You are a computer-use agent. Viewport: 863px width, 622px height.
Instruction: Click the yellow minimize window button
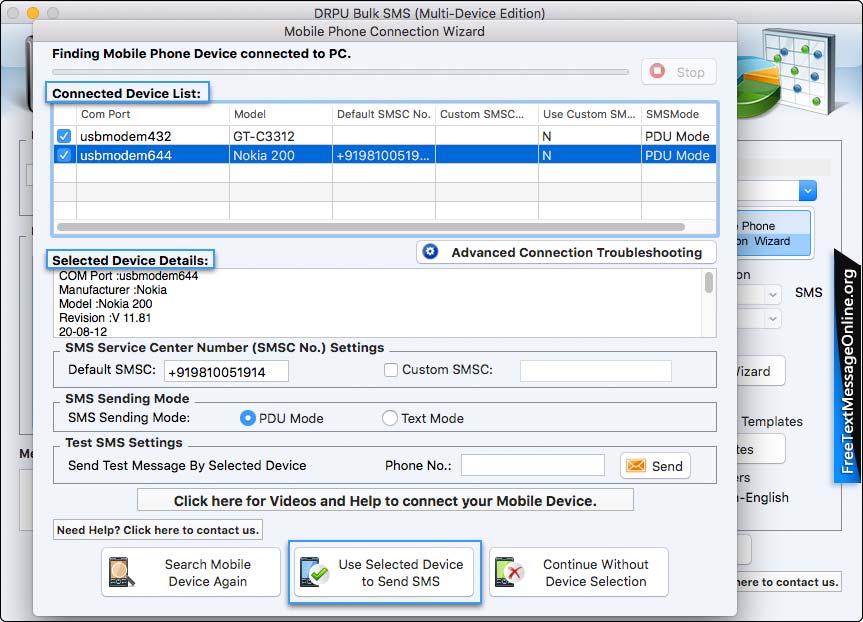click(33, 12)
